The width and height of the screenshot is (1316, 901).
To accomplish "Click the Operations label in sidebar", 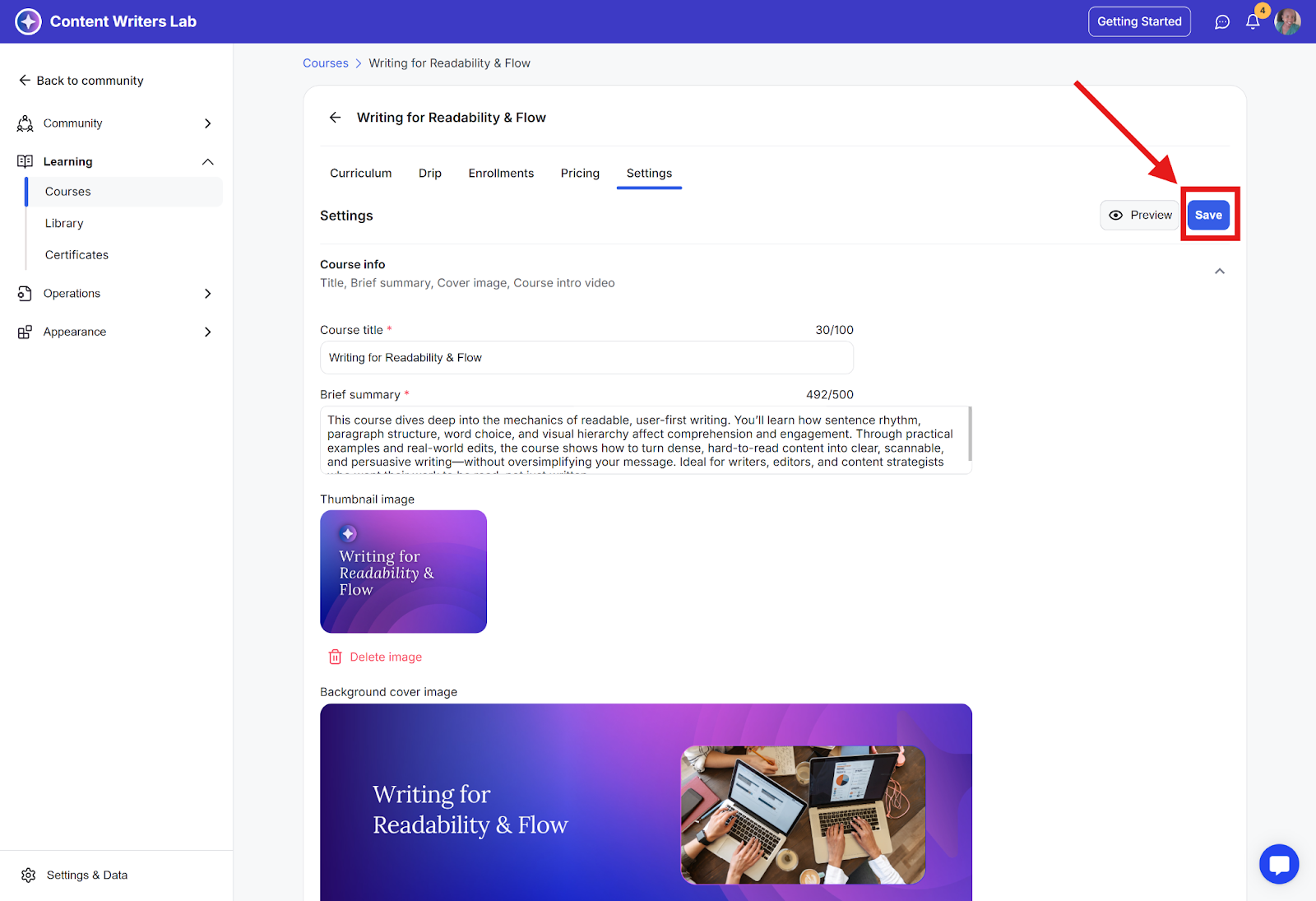I will [x=72, y=294].
